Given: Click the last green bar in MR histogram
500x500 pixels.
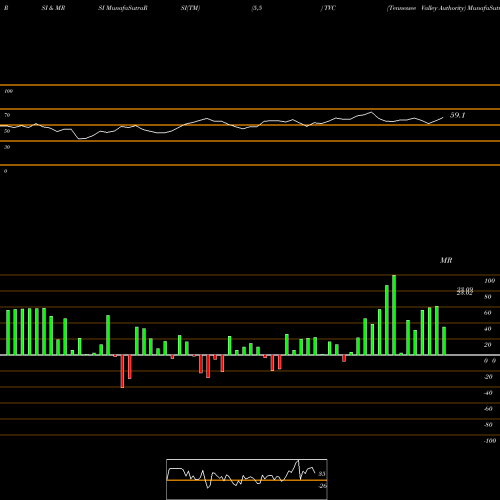Looking at the screenshot, I should [444, 341].
